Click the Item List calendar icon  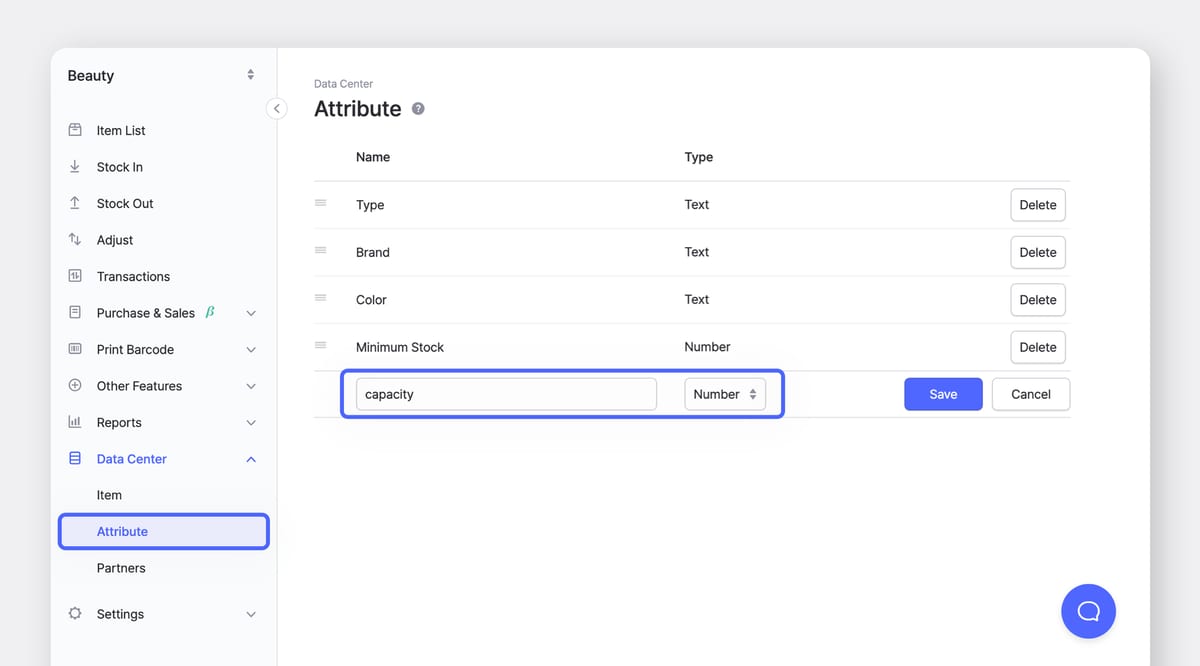click(x=75, y=130)
